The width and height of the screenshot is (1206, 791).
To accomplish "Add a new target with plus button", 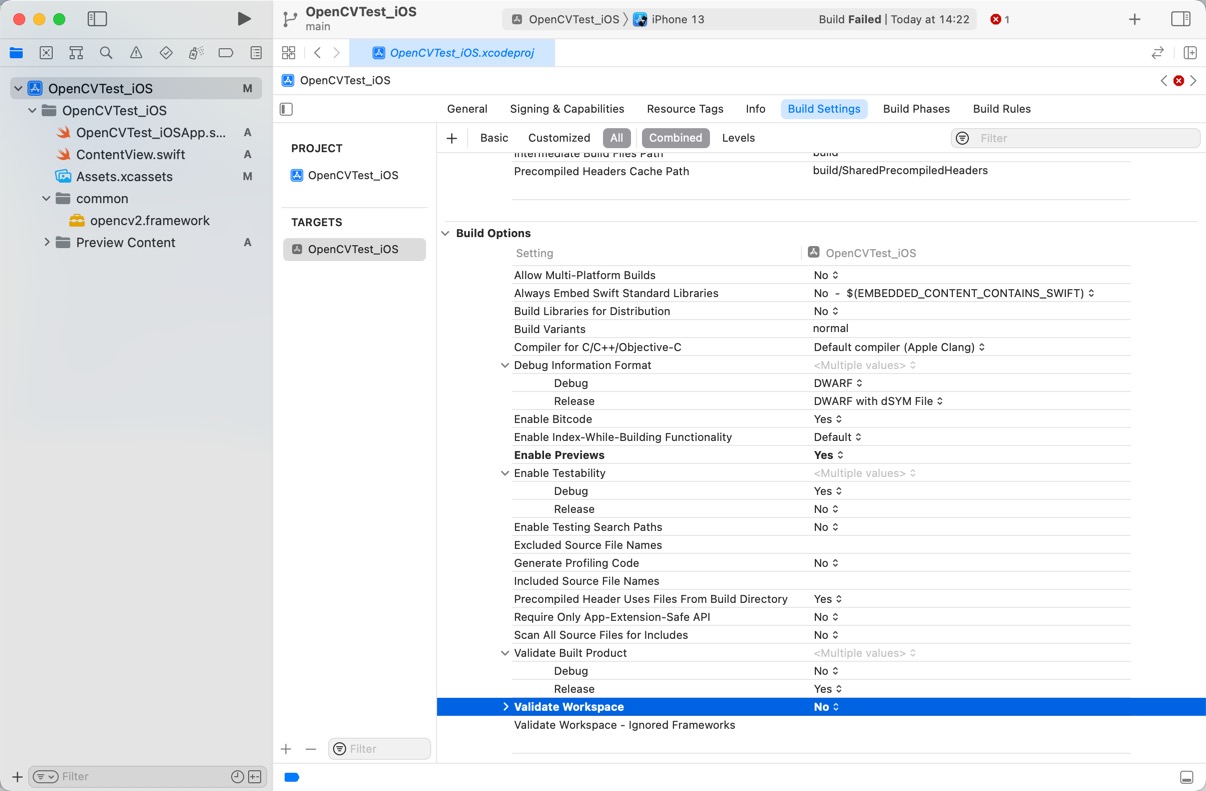I will point(286,749).
